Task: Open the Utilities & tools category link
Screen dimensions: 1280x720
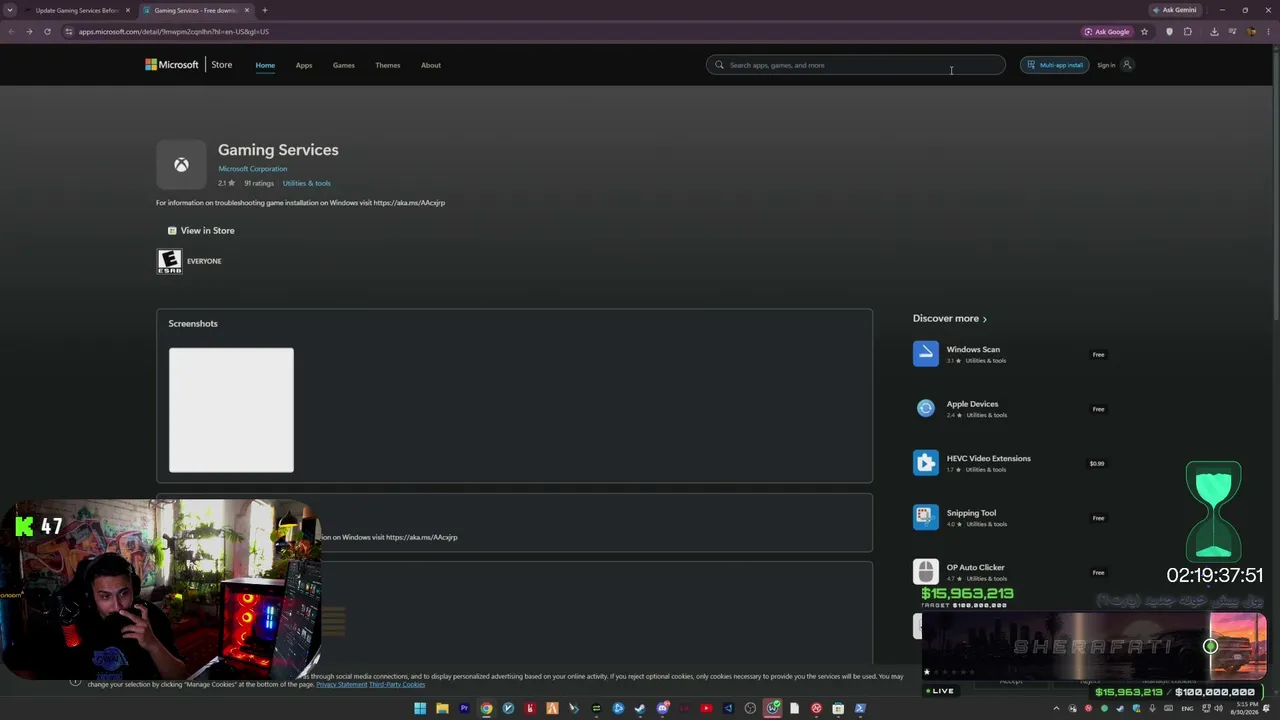Action: (x=306, y=184)
